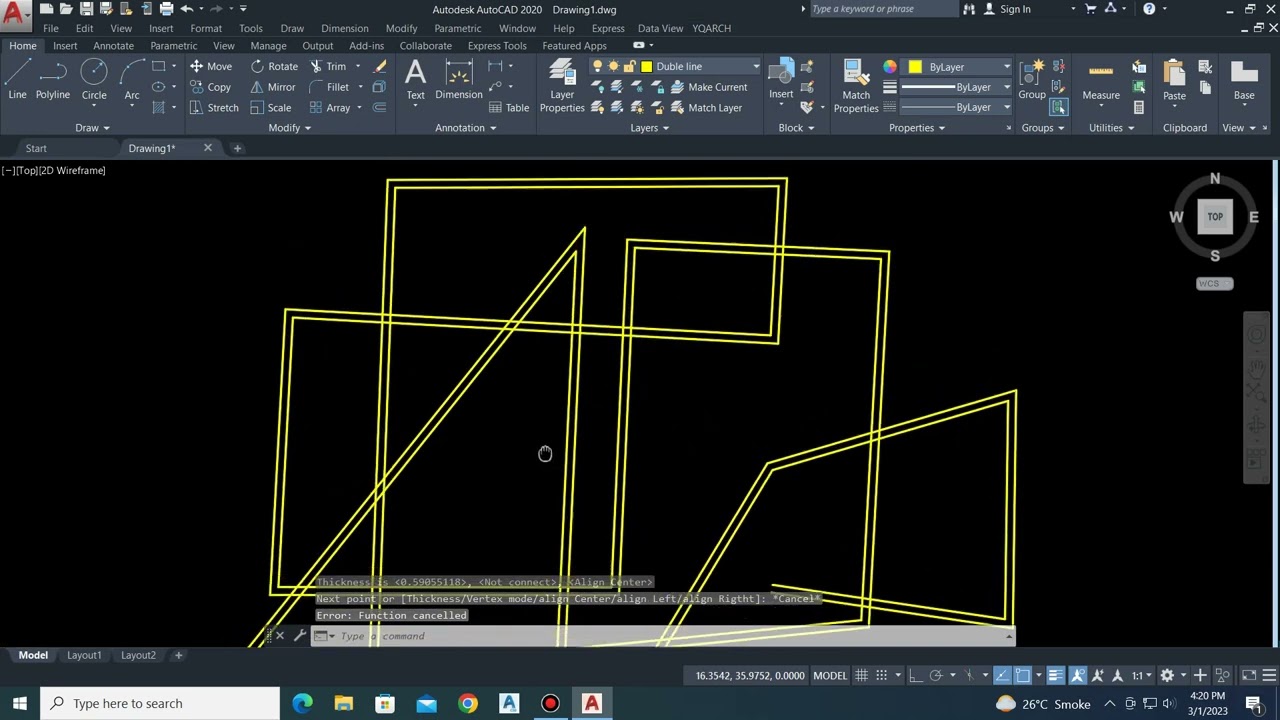Open the Insert block tool
This screenshot has width=1280, height=720.
[x=781, y=80]
